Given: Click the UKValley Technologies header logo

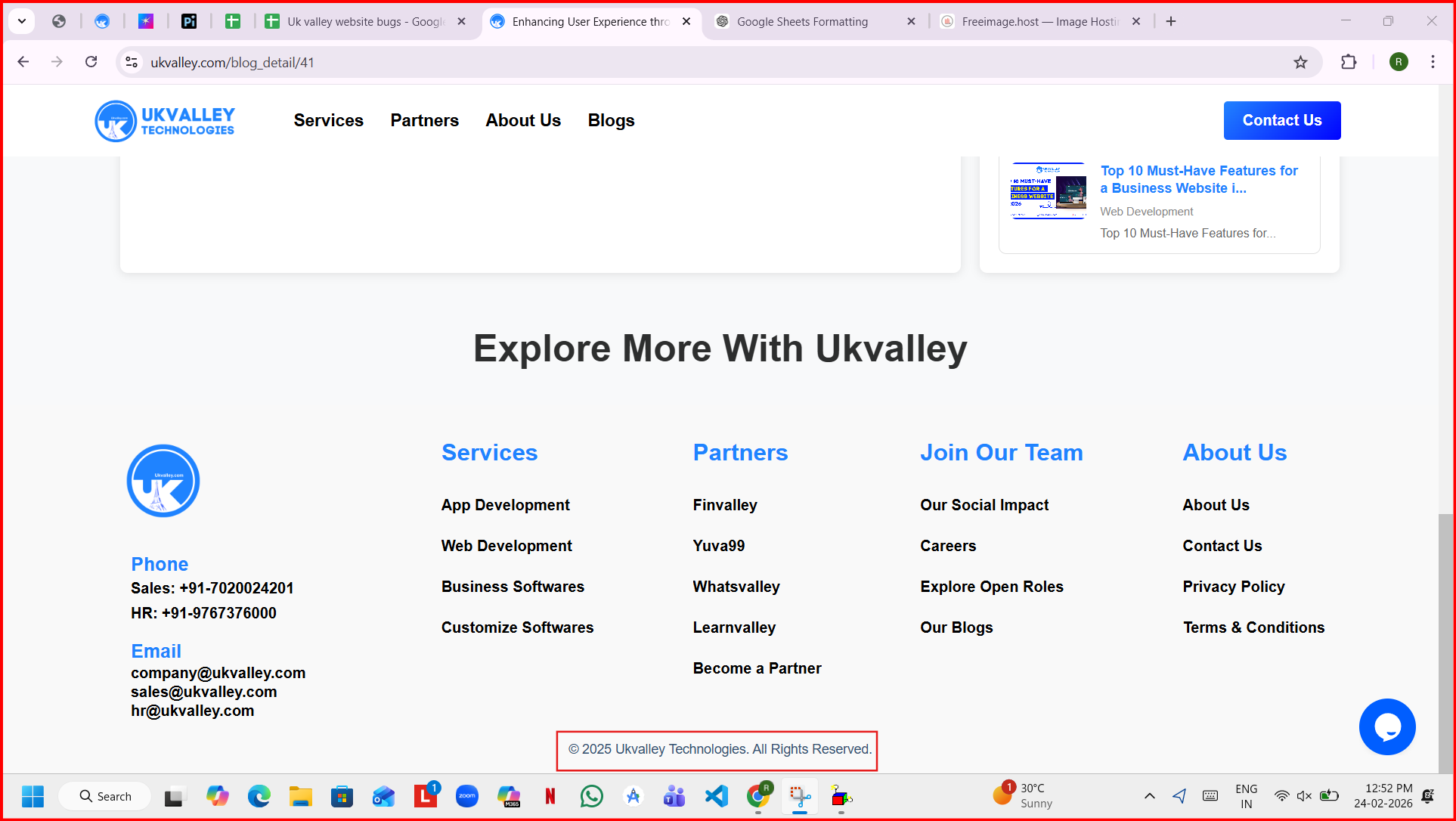Looking at the screenshot, I should (x=165, y=121).
